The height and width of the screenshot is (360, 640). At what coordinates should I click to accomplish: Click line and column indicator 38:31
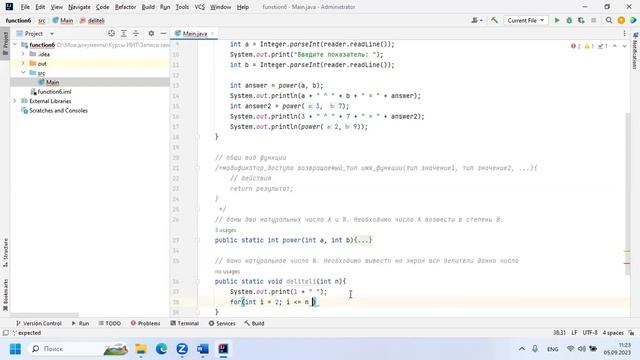click(559, 333)
